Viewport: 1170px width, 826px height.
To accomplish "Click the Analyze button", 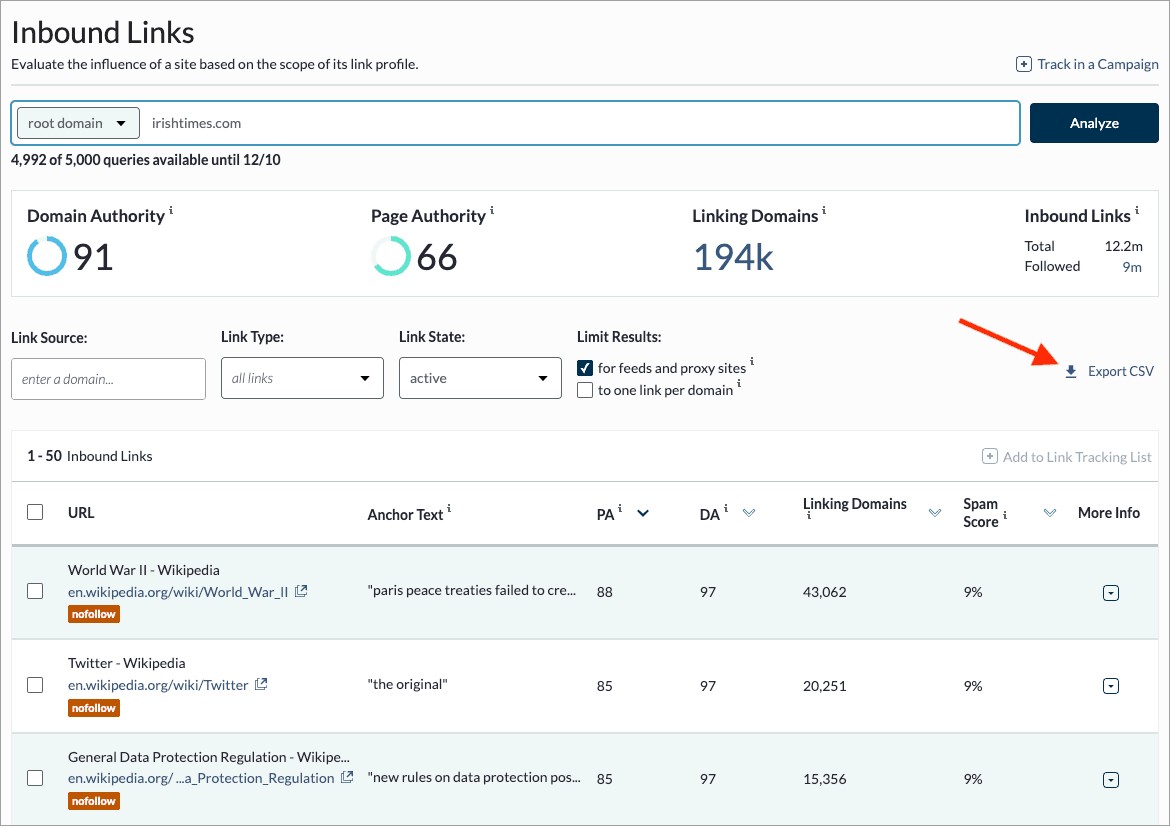I will 1093,122.
